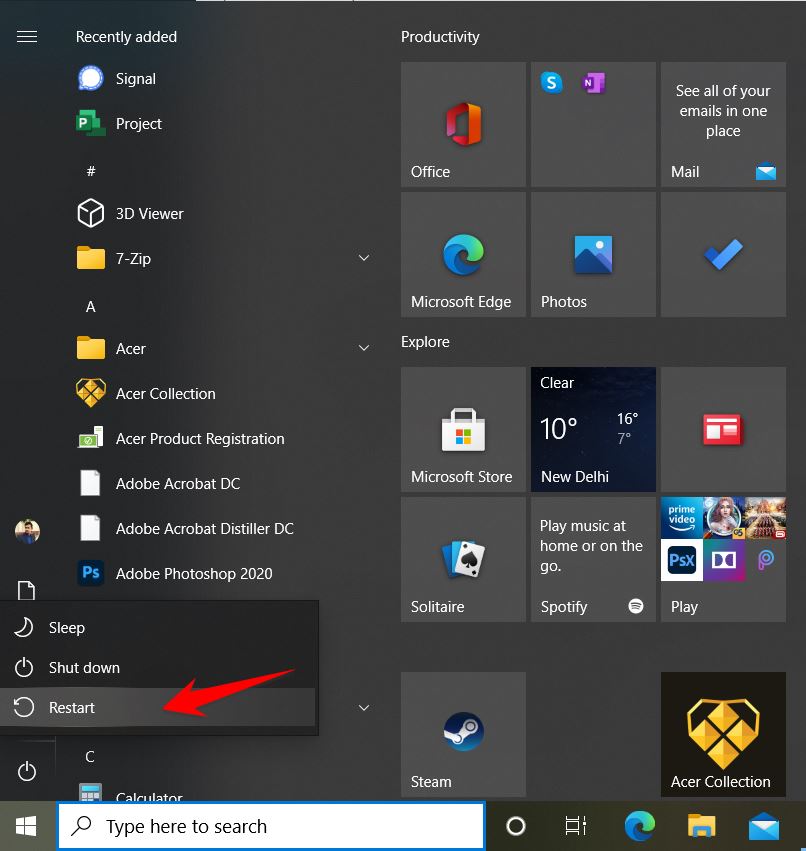Click the A letter group header
This screenshot has height=851, width=806.
[91, 307]
